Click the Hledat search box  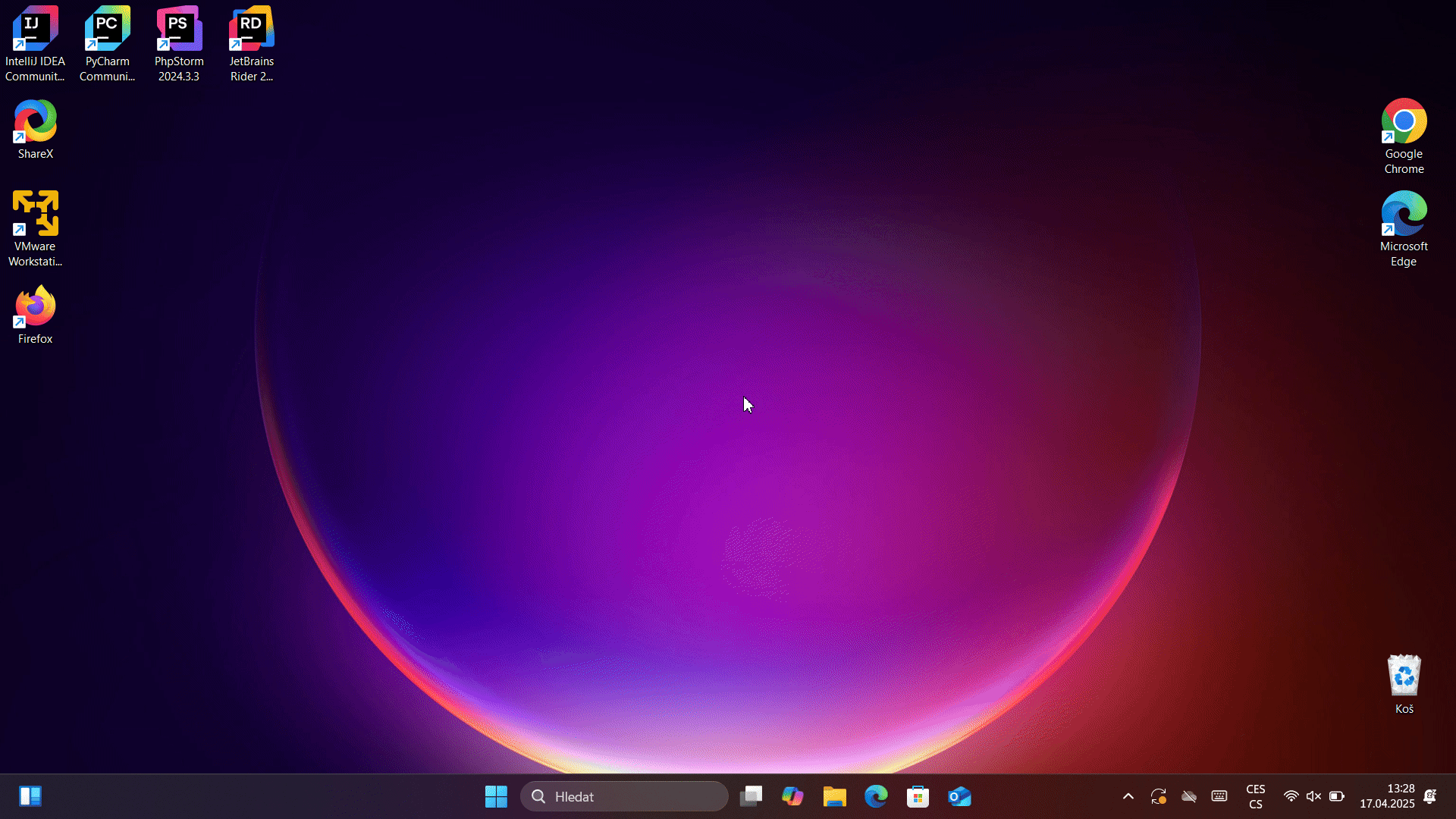[x=623, y=796]
